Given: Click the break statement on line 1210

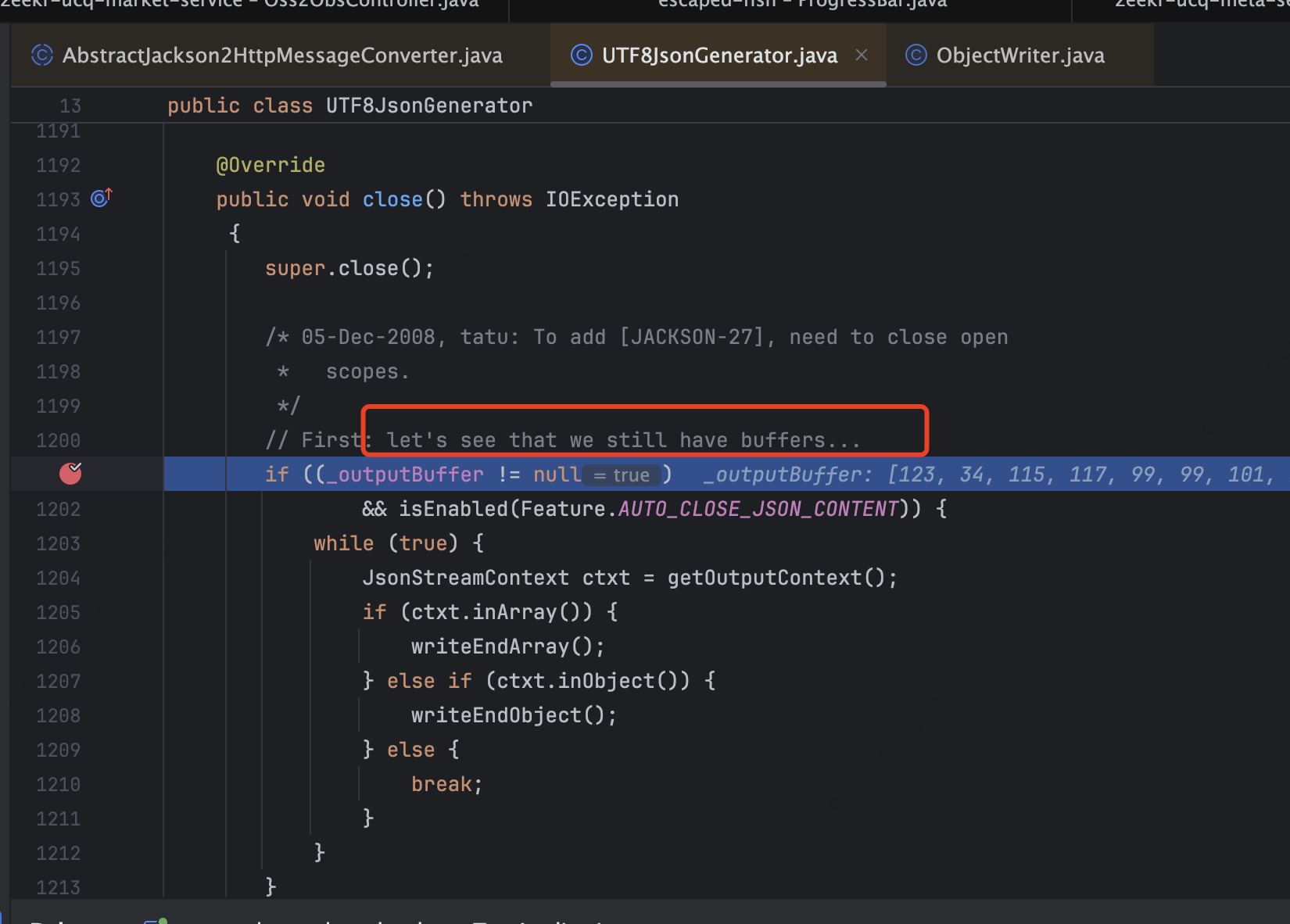Looking at the screenshot, I should click(446, 784).
